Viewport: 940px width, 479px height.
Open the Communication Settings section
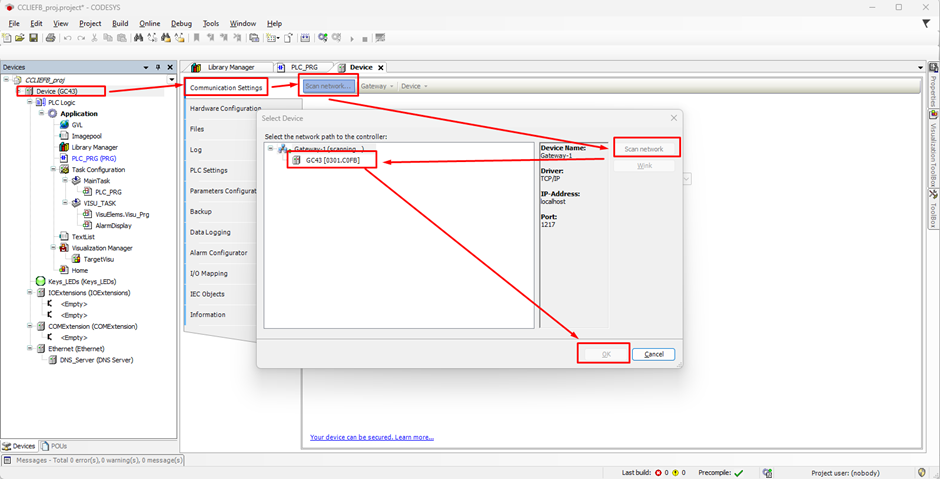pyautogui.click(x=225, y=88)
